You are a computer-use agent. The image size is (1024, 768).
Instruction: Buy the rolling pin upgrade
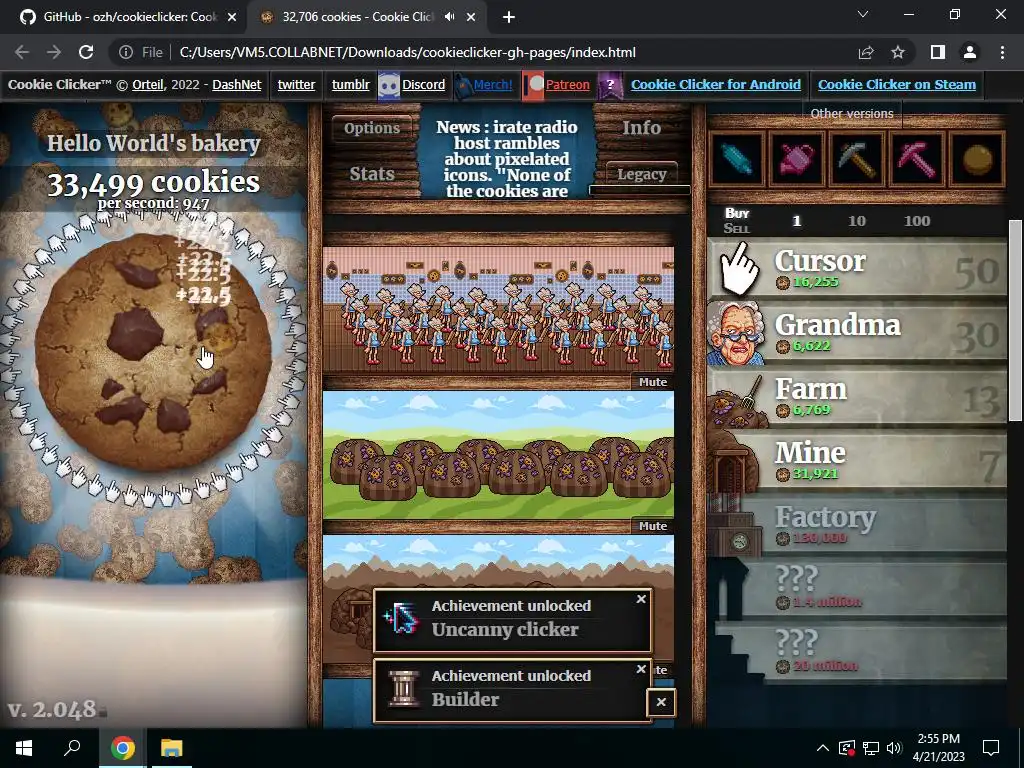[737, 159]
